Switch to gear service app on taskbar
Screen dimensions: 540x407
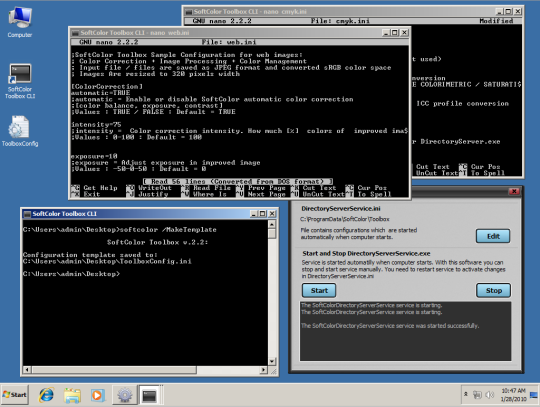pyautogui.click(x=125, y=395)
